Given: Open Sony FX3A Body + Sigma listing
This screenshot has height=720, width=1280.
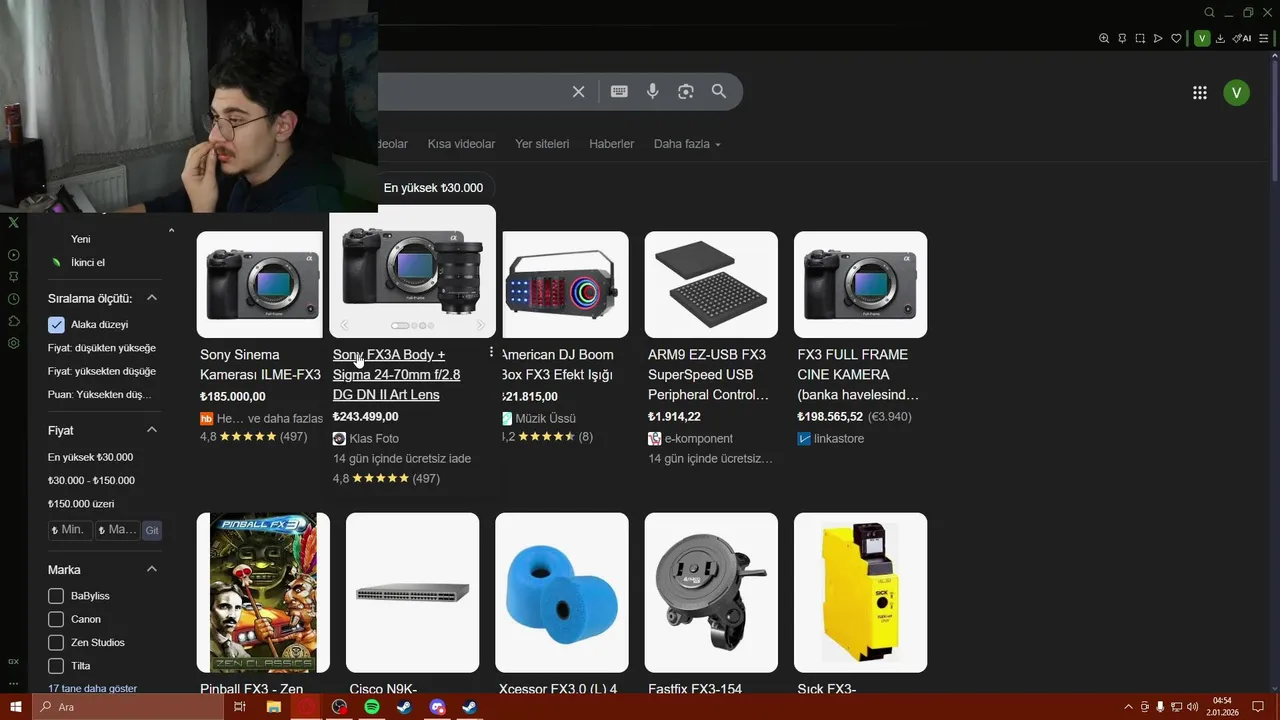Looking at the screenshot, I should 396,374.
